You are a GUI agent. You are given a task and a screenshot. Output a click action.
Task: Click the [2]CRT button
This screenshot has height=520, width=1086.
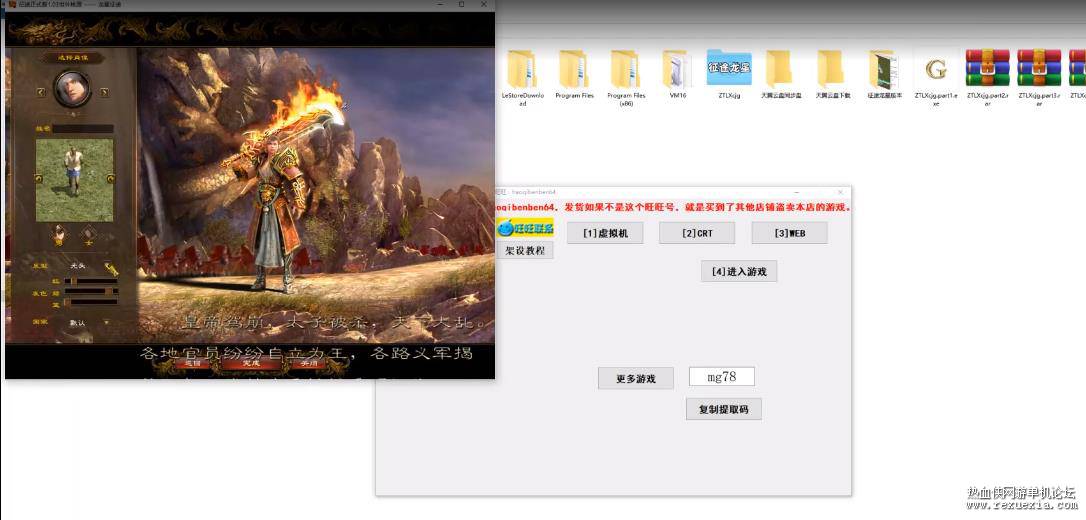697,233
